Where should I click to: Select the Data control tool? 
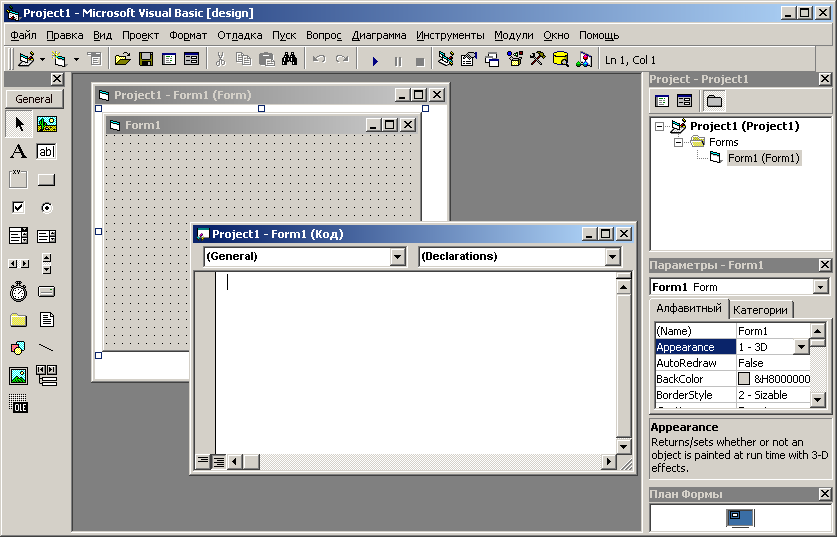tap(47, 376)
